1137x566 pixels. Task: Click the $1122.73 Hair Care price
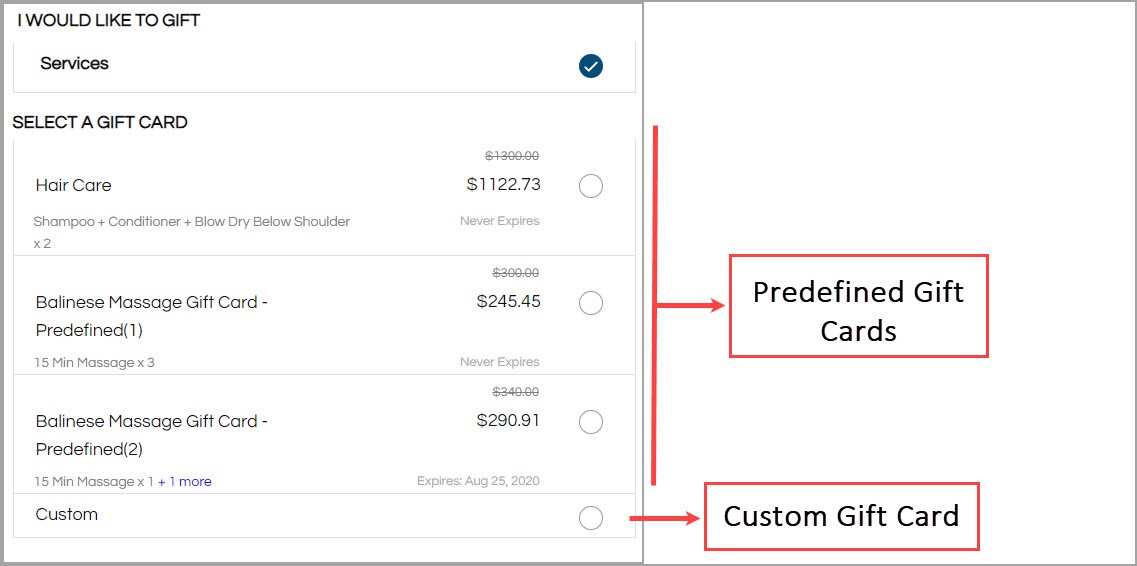503,185
